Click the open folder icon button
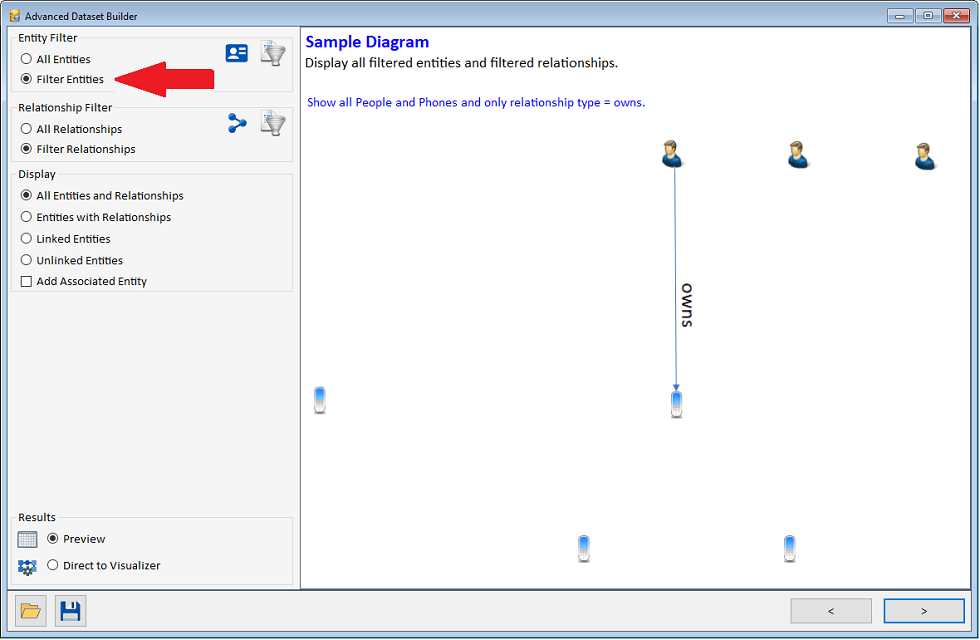The height and width of the screenshot is (640, 980). (31, 611)
